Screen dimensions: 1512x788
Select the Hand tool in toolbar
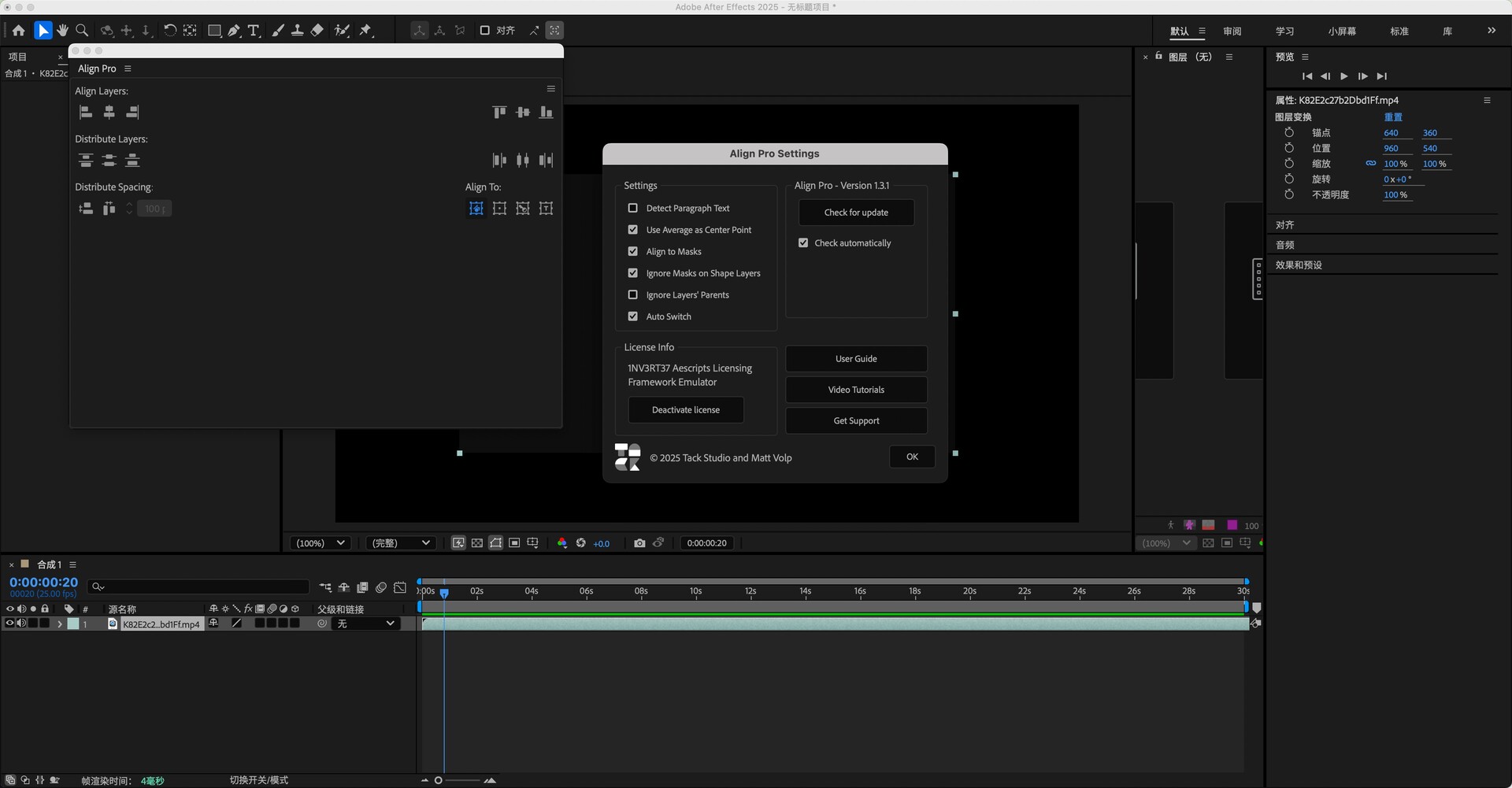coord(62,31)
